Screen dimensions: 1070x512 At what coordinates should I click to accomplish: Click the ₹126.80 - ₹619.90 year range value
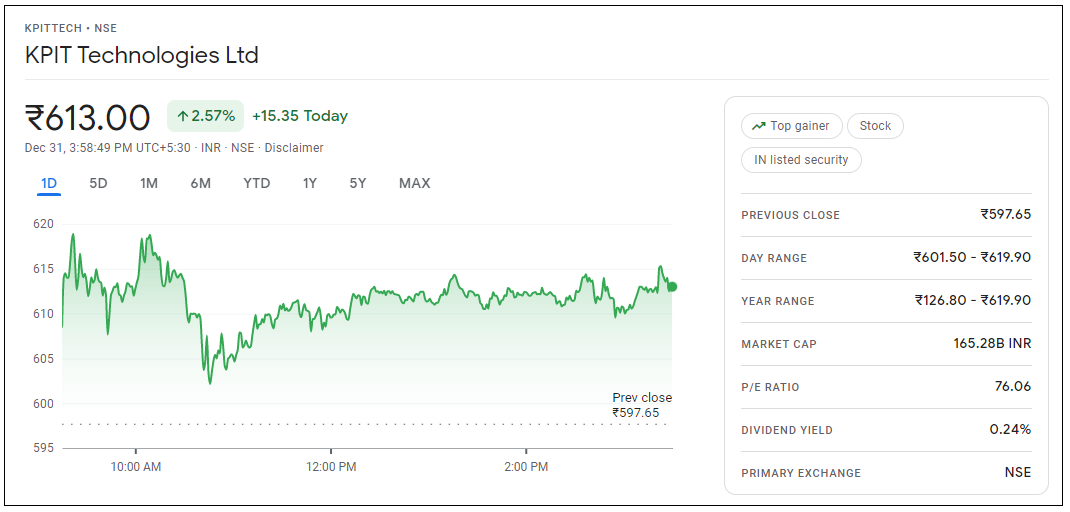point(972,300)
